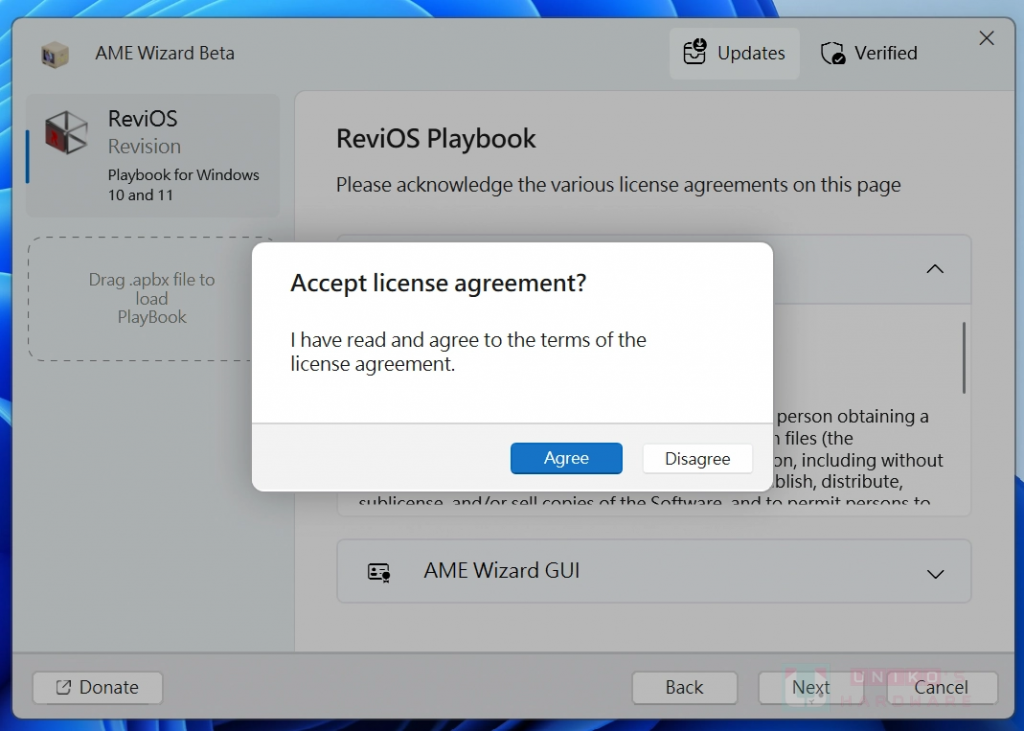The width and height of the screenshot is (1024, 731).
Task: Select the ReviOS playbook cube icon
Action: point(66,133)
